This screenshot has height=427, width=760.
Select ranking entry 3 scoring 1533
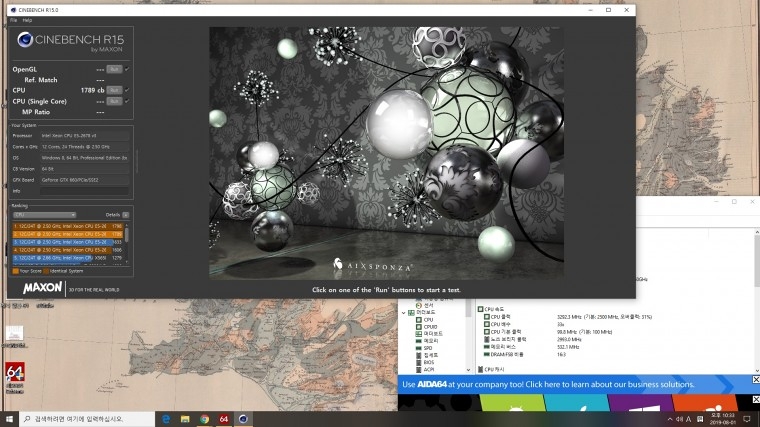click(67, 242)
